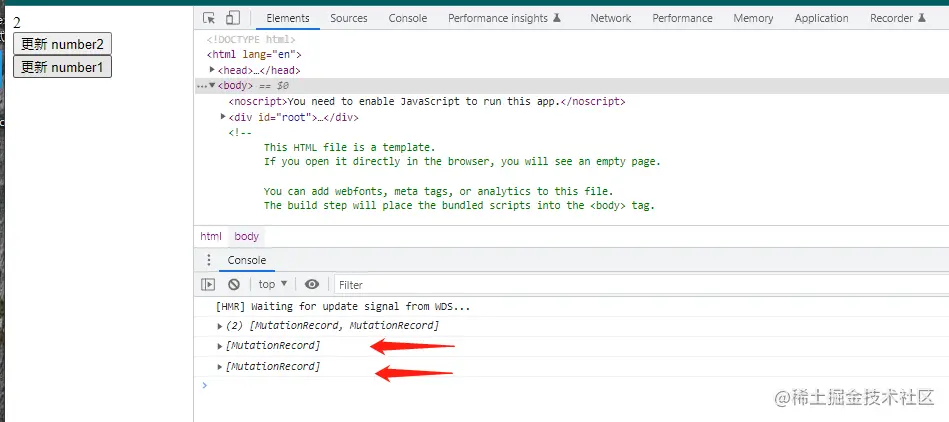Open the Performance insights tab

(505, 18)
